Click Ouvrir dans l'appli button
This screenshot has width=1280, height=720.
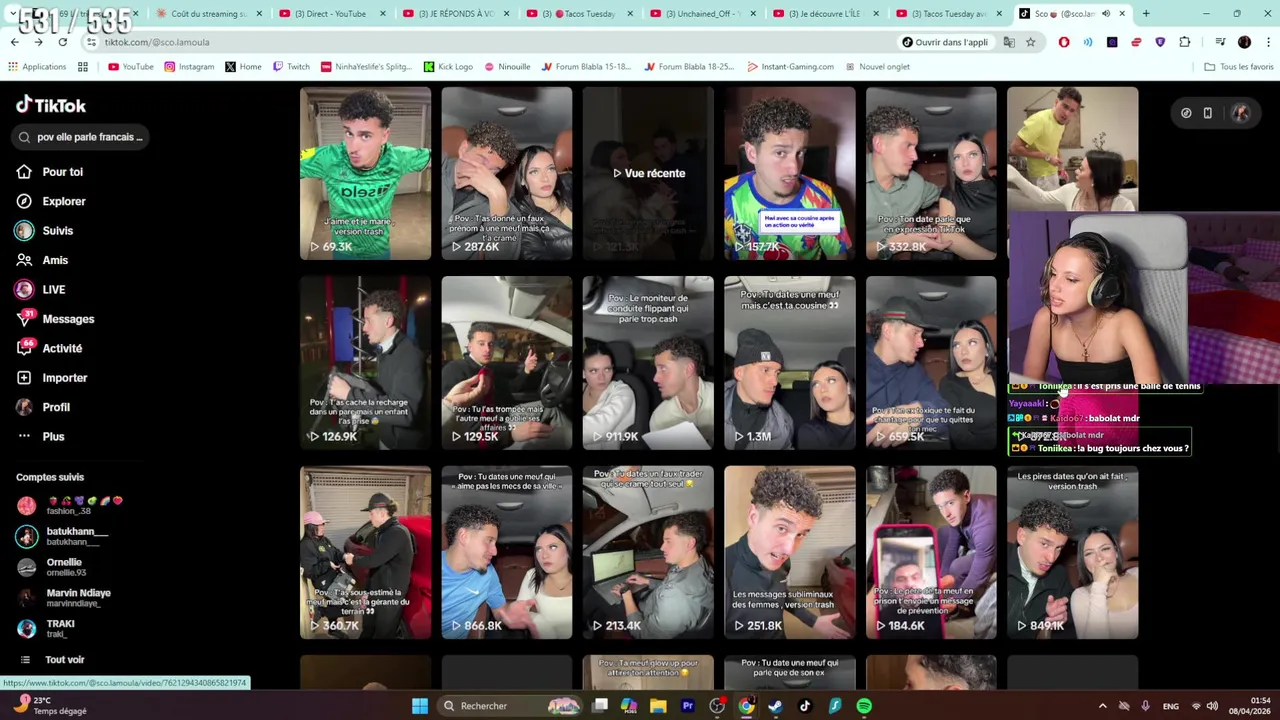945,42
